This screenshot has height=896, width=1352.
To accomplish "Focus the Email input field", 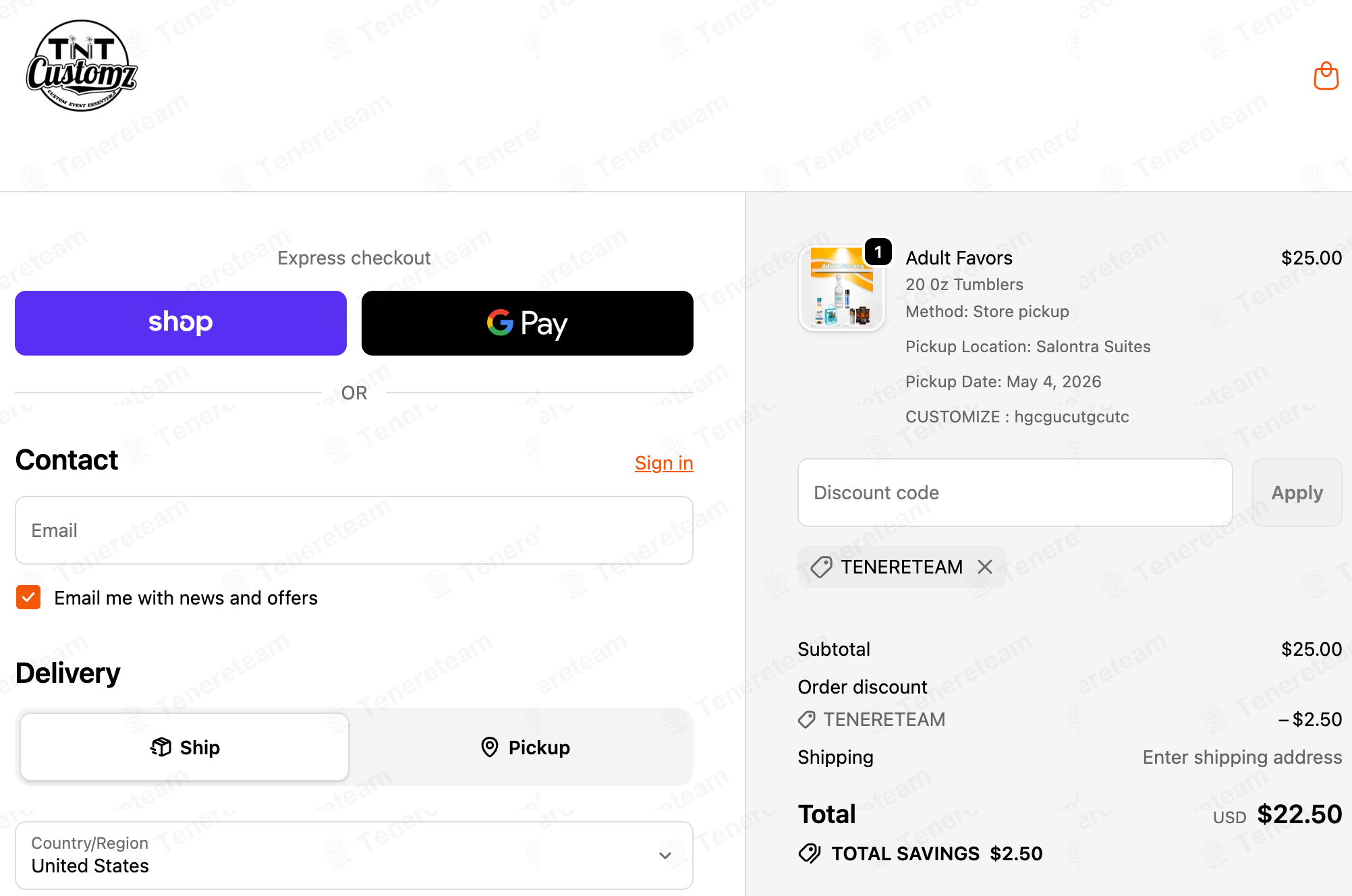I will pos(354,530).
